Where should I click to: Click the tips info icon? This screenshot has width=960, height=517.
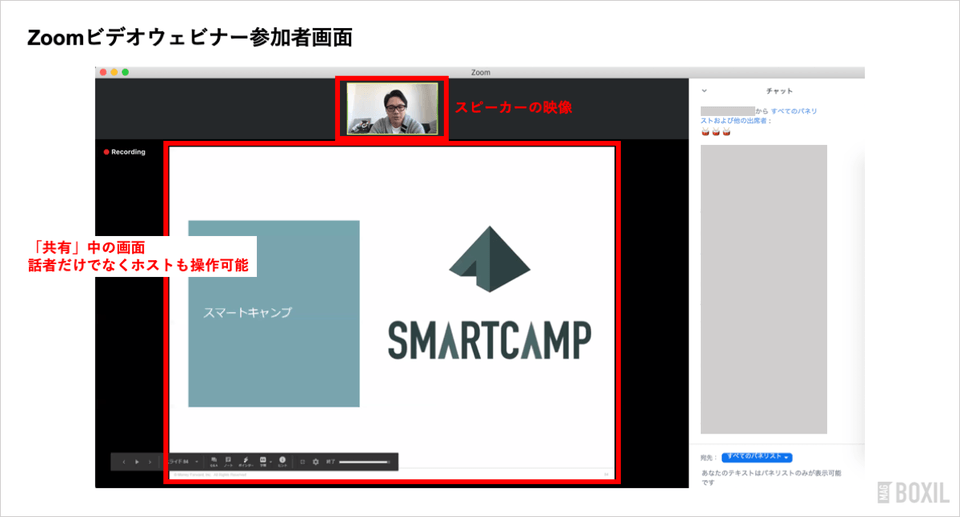click(282, 461)
